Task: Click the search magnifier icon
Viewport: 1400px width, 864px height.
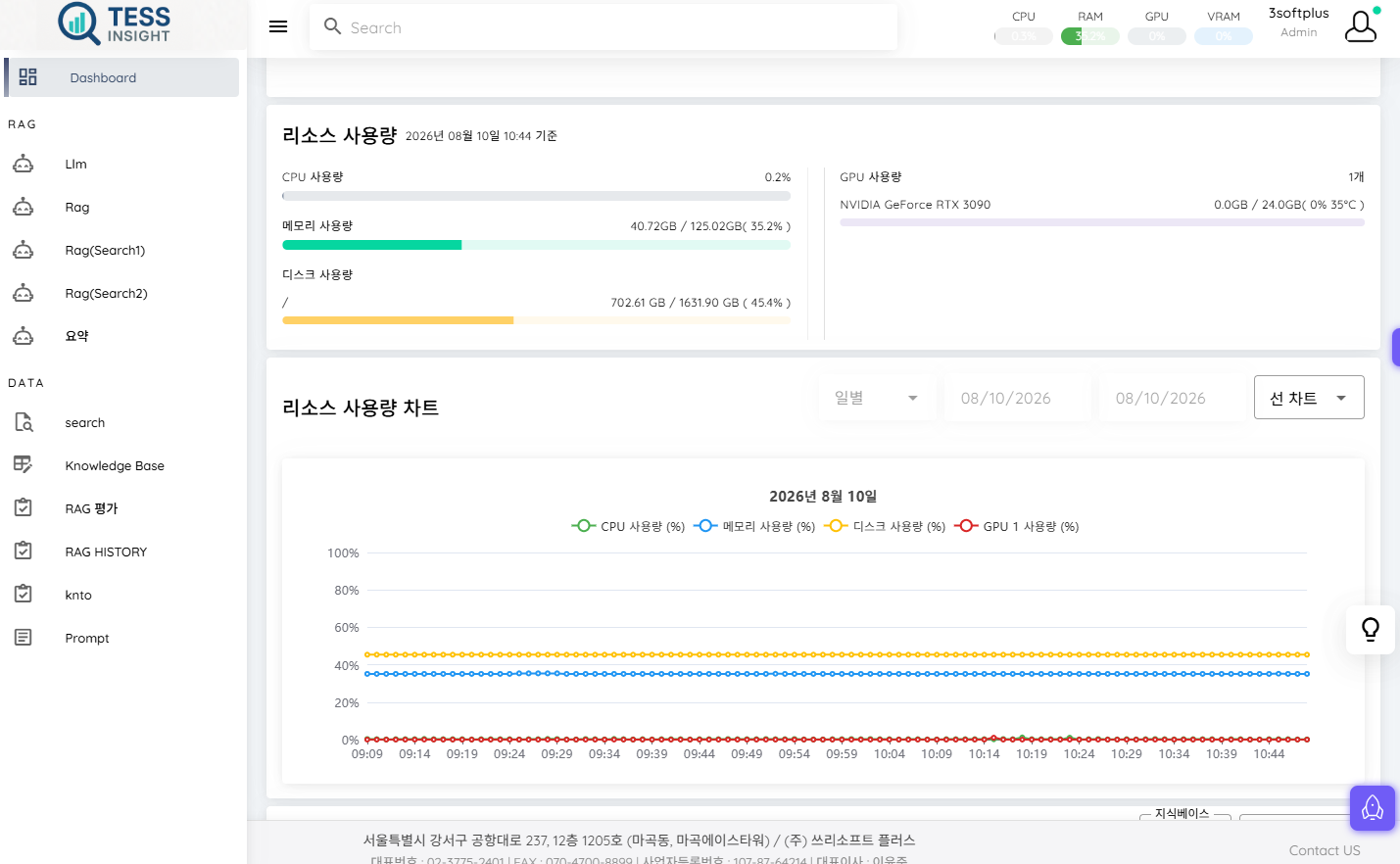Action: point(332,26)
